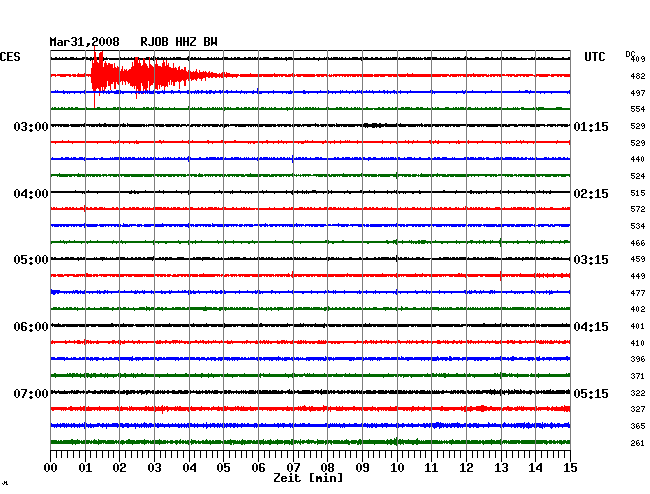Click the DC value 534
Screen dimensions: 650x494
[x=638, y=226]
